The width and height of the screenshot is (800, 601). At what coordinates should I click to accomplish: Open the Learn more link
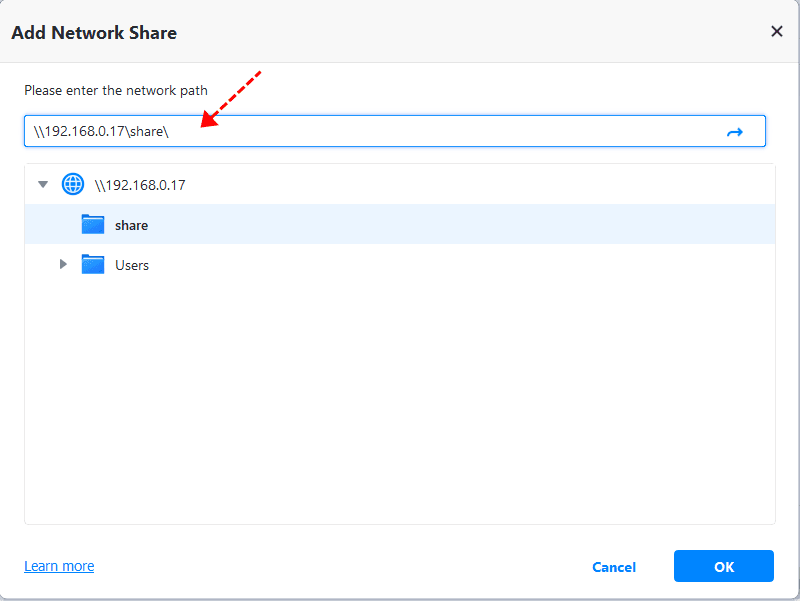[x=59, y=566]
